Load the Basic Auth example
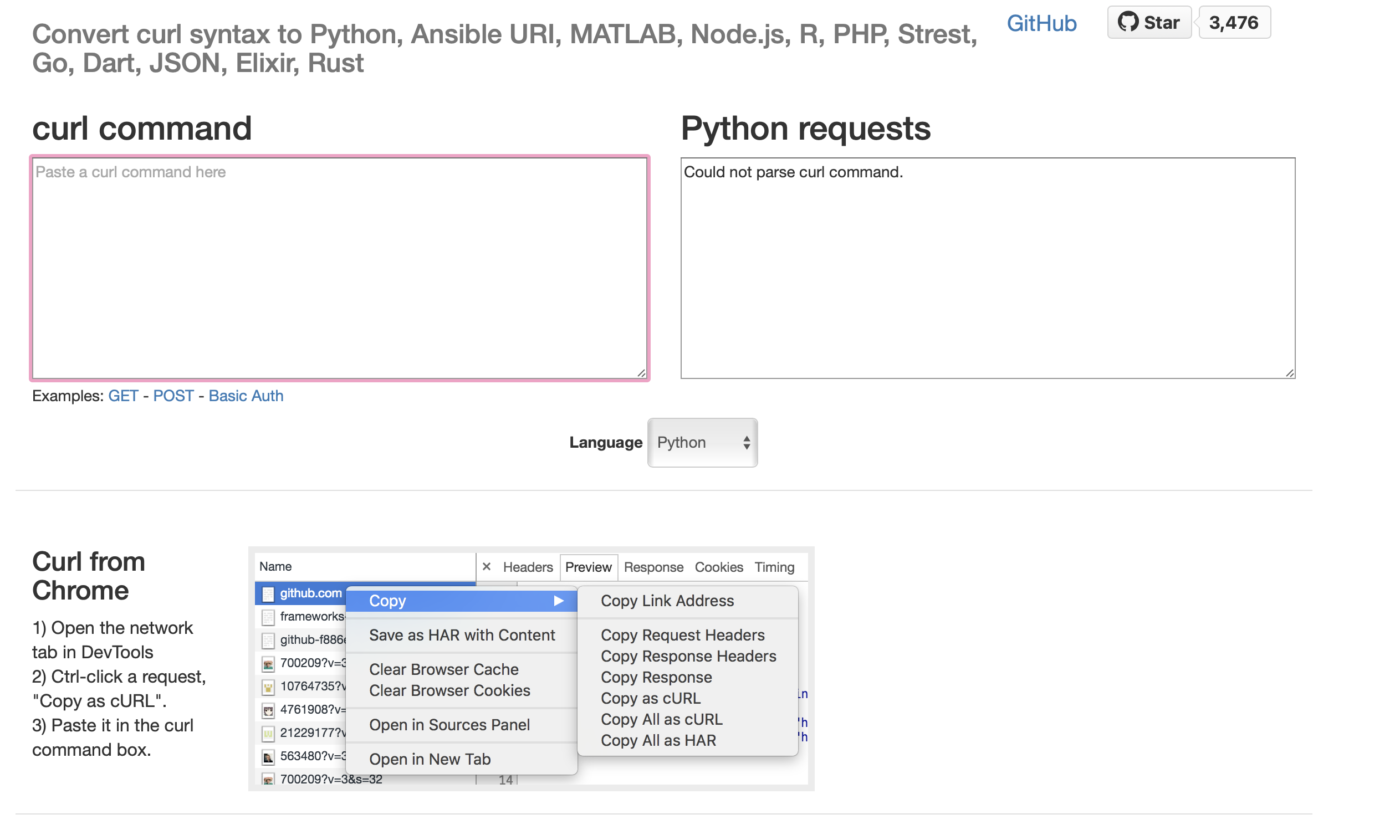Image resolution: width=1400 pixels, height=840 pixels. 246,396
